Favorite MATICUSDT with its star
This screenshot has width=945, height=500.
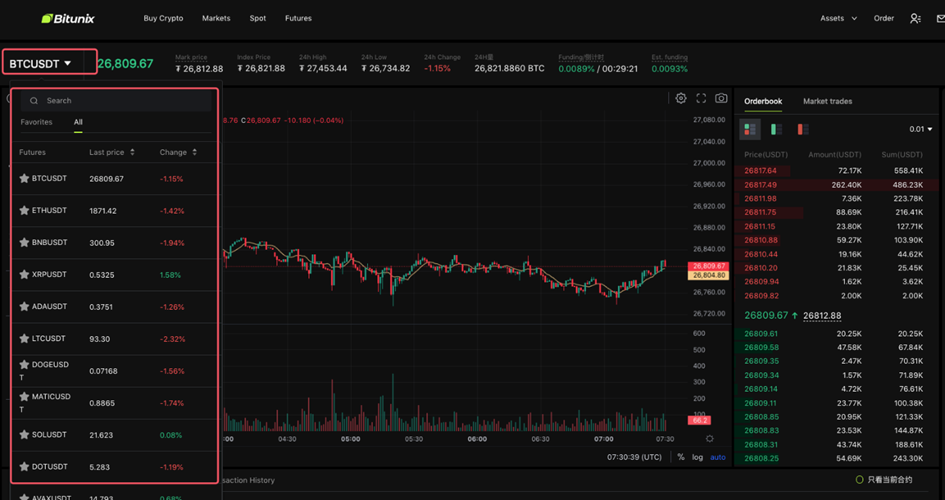click(x=24, y=396)
